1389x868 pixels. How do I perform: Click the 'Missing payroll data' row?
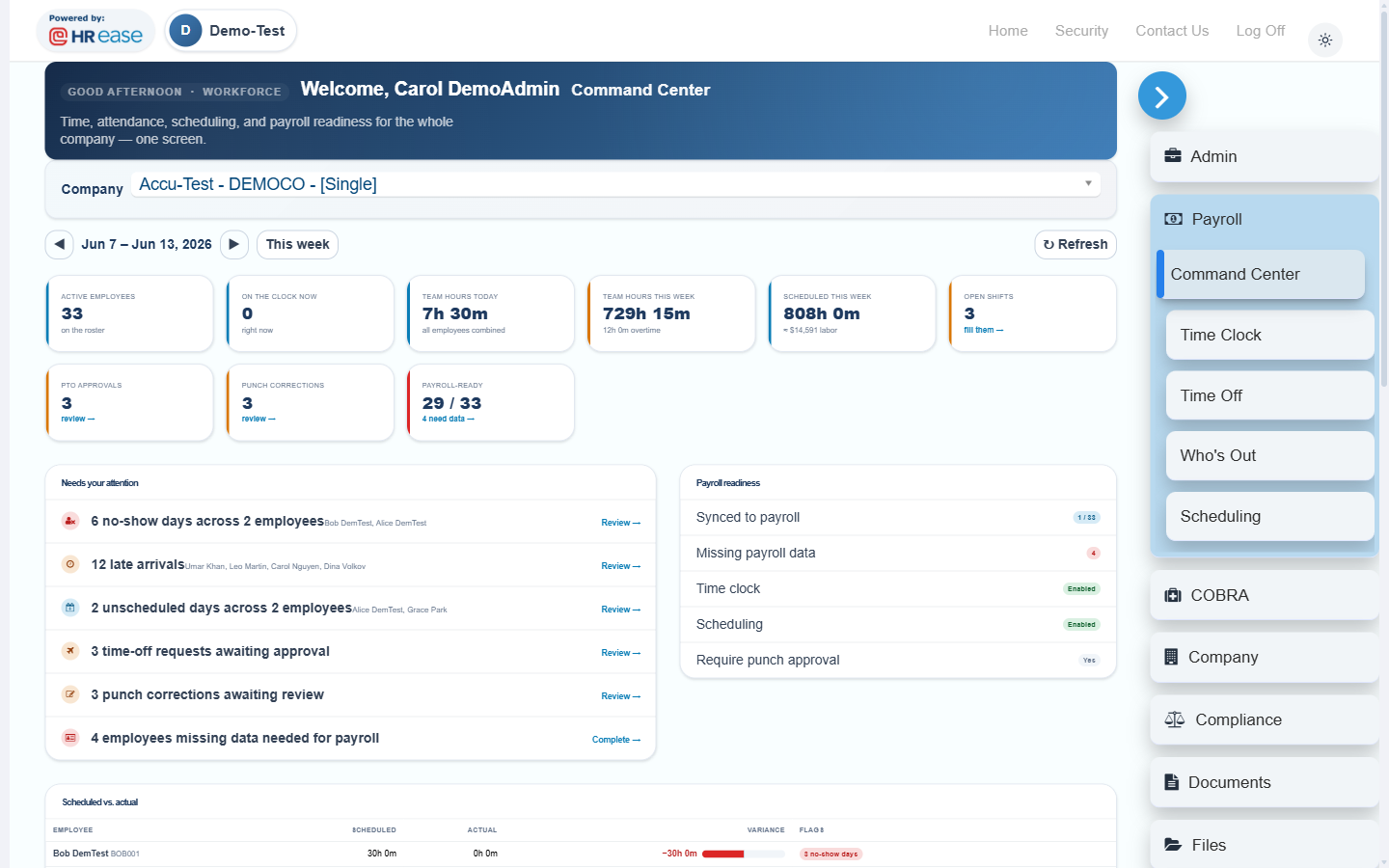tap(898, 553)
